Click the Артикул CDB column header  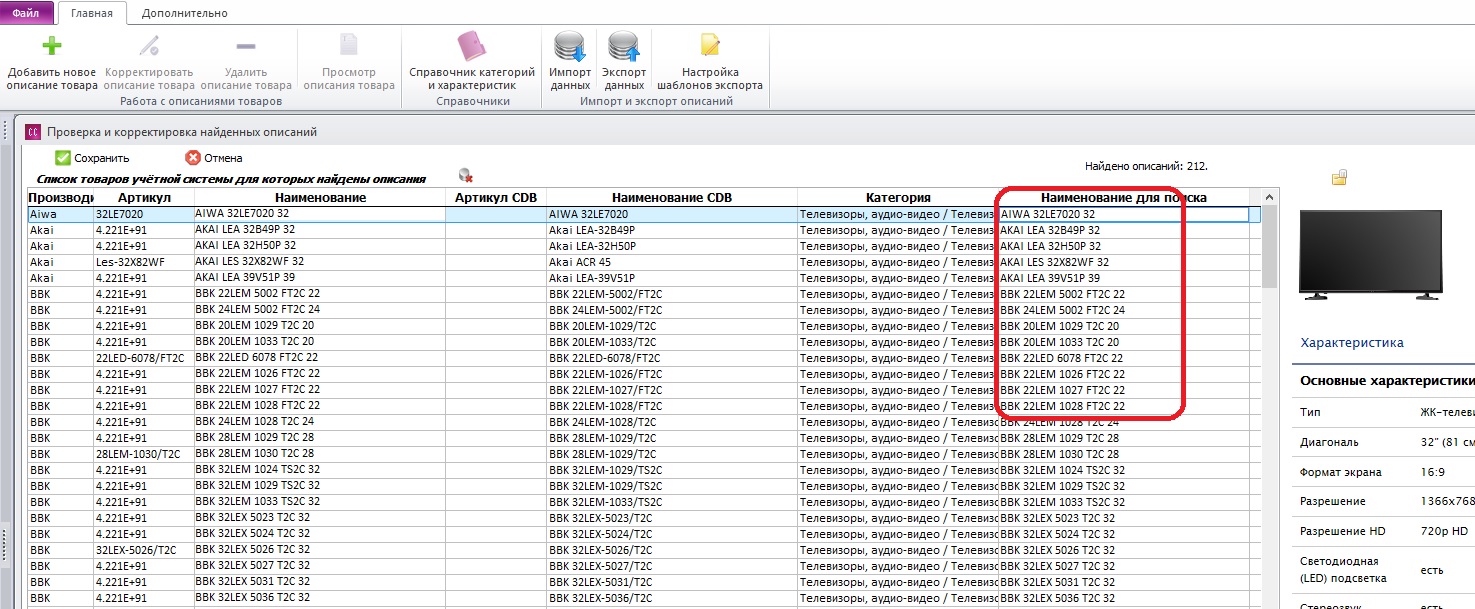pyautogui.click(x=496, y=197)
